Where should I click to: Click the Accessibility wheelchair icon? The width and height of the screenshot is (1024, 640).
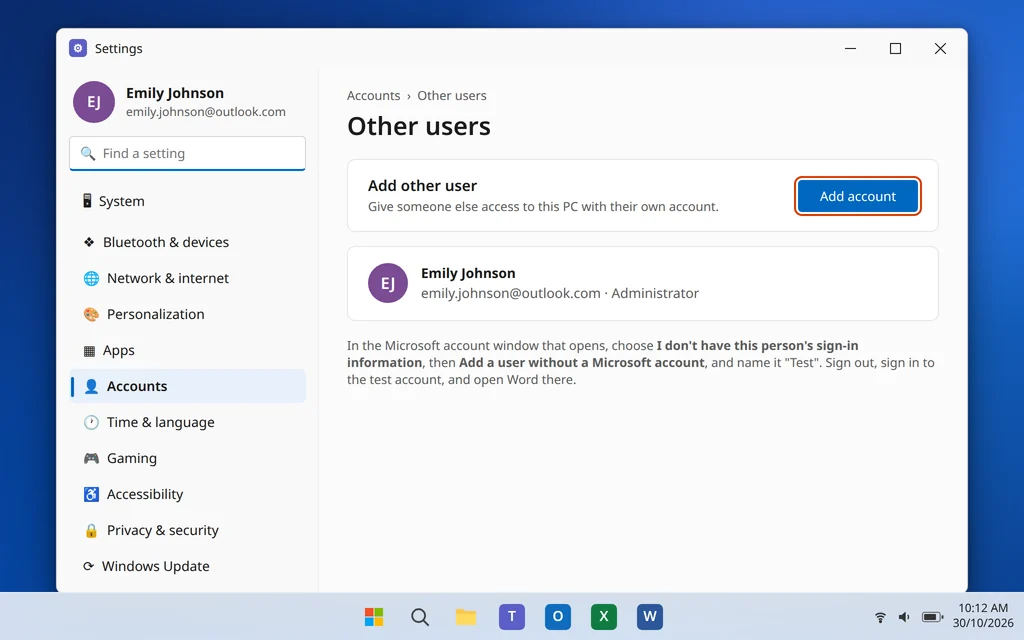[91, 494]
